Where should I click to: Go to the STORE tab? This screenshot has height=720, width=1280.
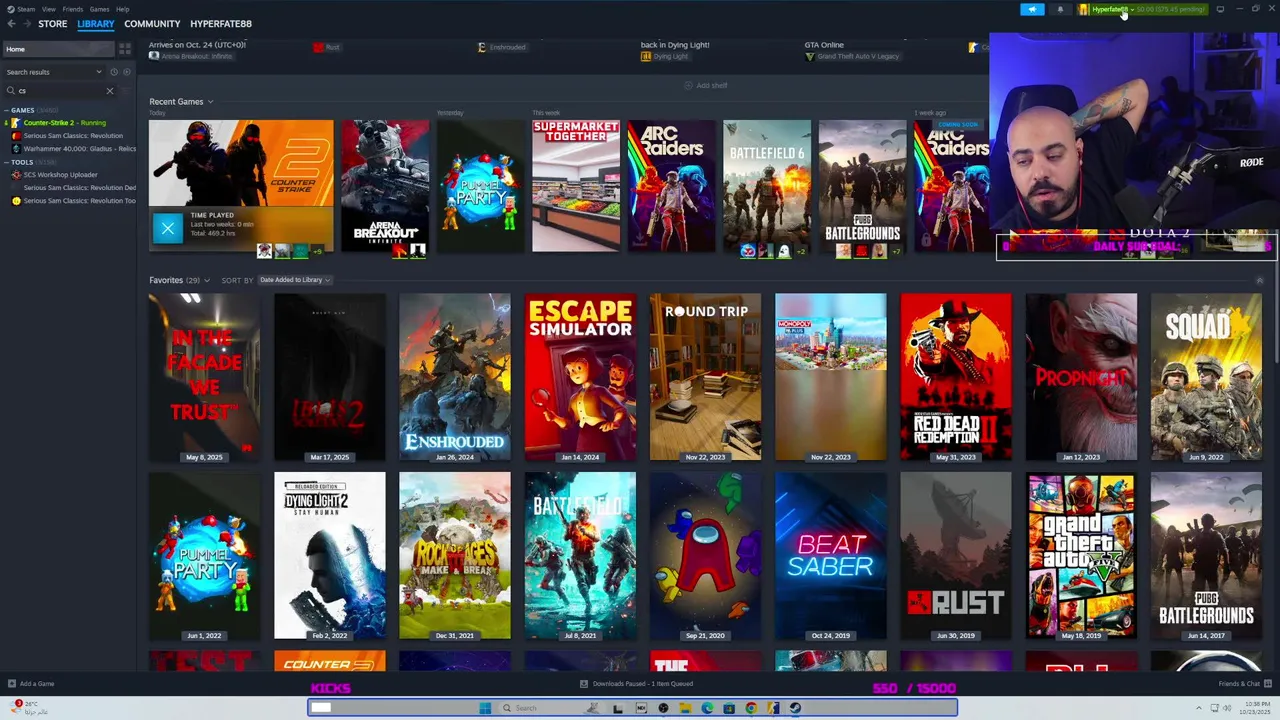pos(52,23)
